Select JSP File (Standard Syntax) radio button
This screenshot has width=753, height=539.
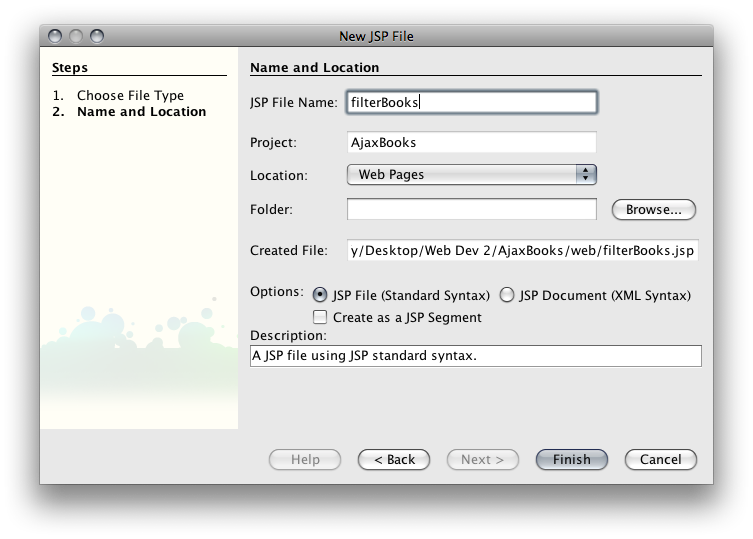320,295
